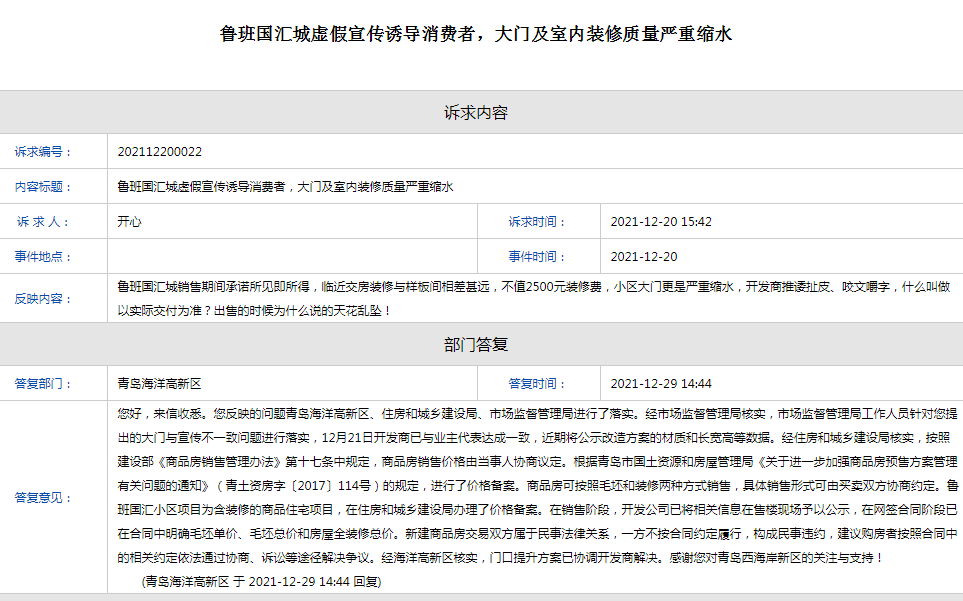The width and height of the screenshot is (963, 601).
Task: Select the complainant name 开心
Action: pyautogui.click(x=130, y=222)
